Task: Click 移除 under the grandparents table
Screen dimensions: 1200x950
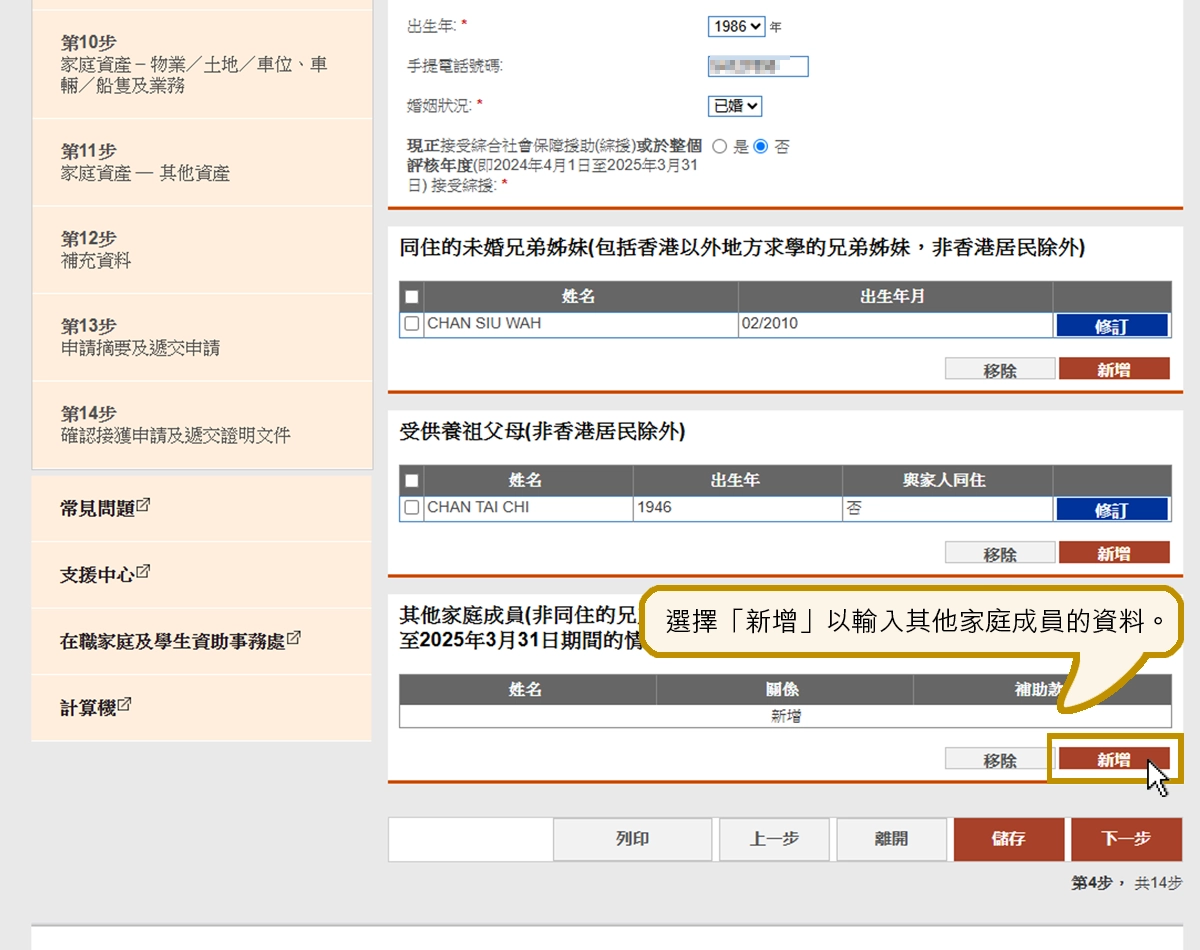Action: (x=999, y=554)
